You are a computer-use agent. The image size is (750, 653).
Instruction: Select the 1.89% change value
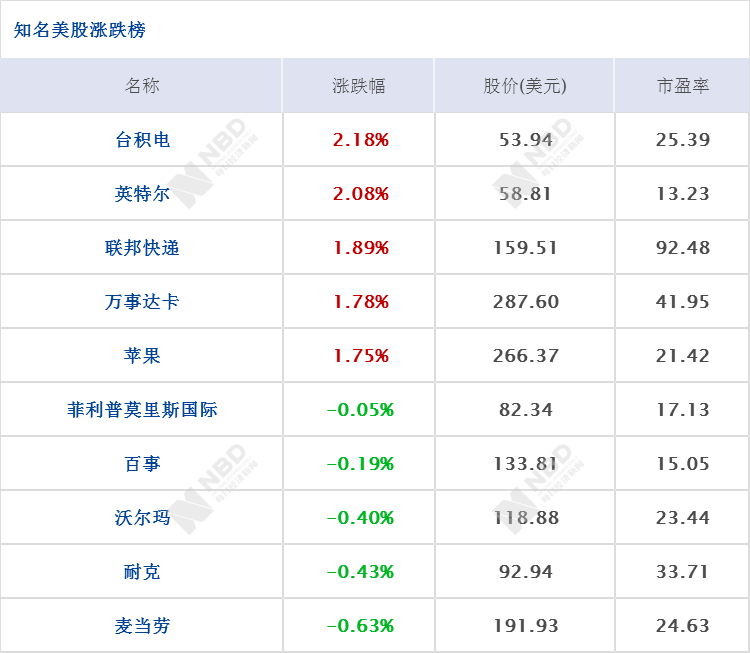click(x=361, y=248)
